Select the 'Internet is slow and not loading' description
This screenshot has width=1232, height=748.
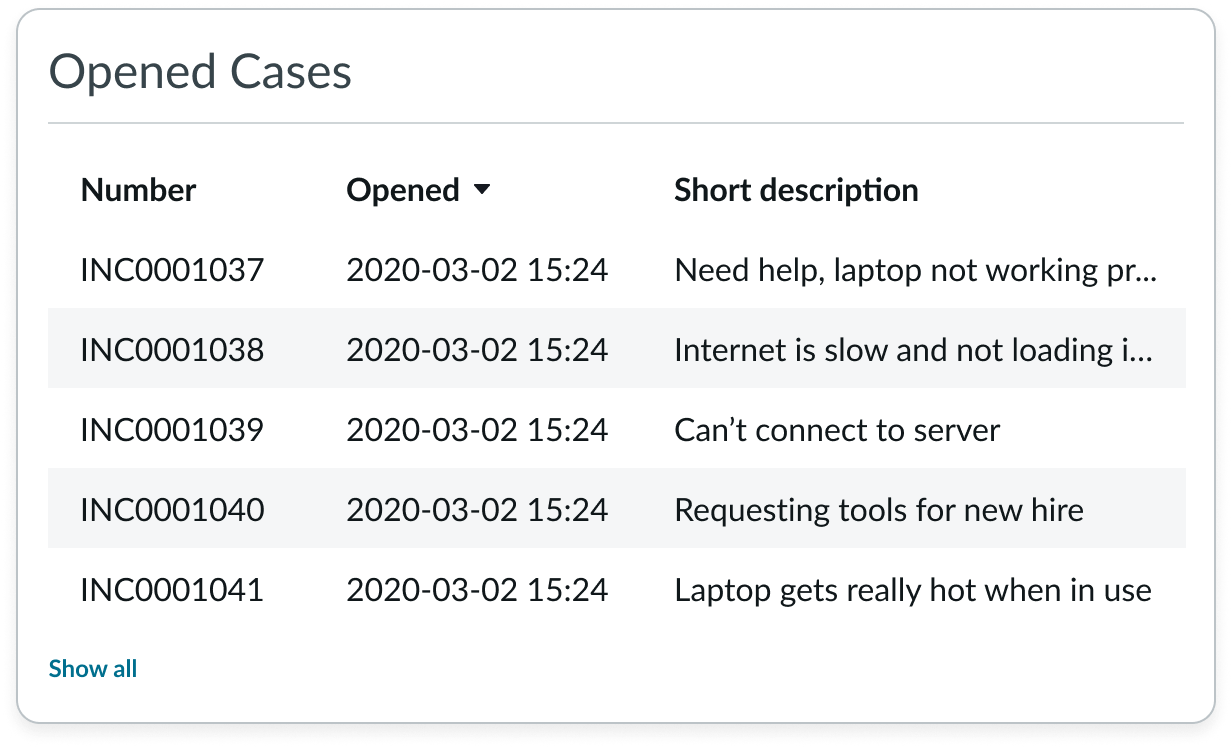[915, 350]
